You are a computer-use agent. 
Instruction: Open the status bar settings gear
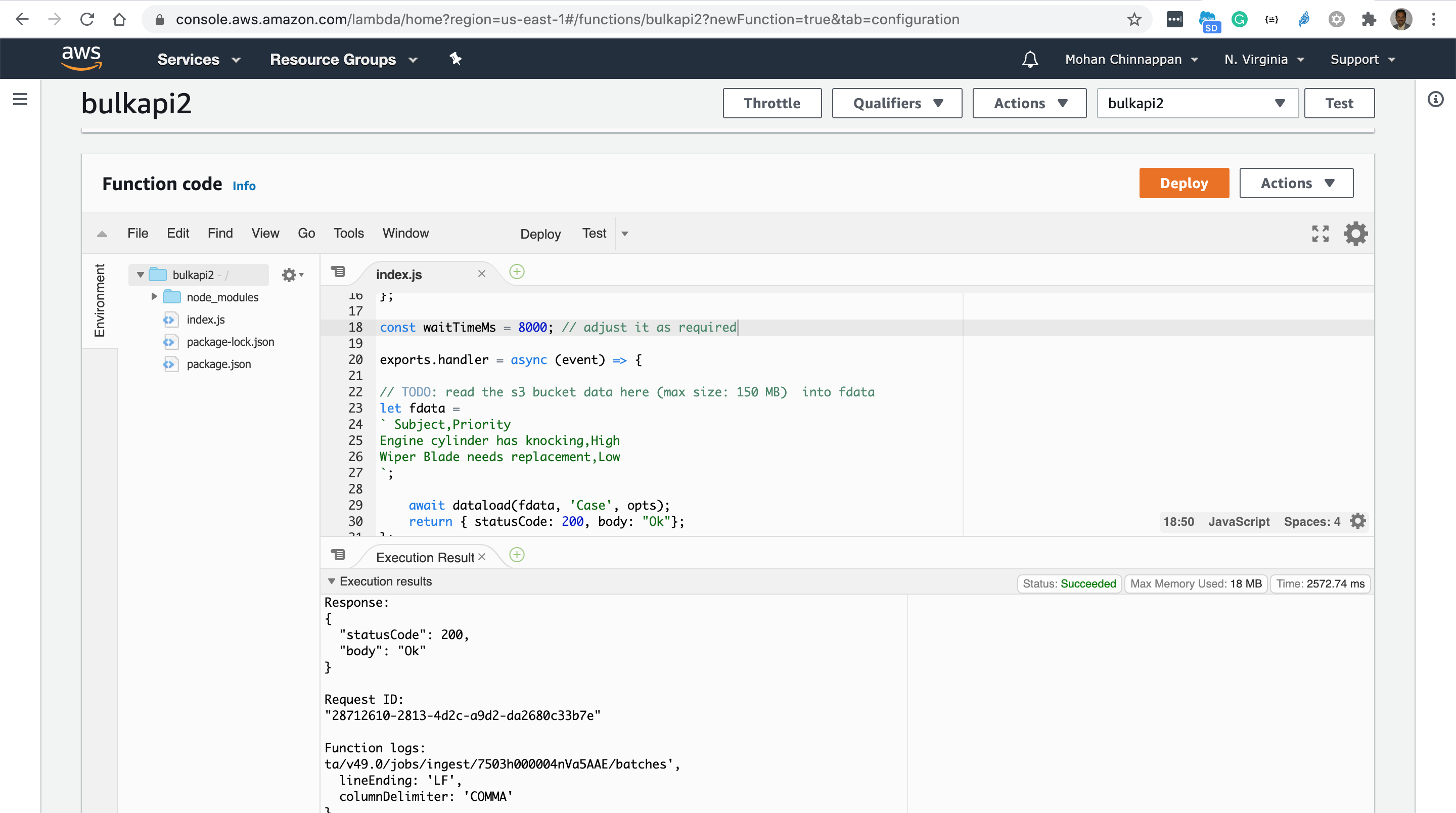coord(1357,521)
